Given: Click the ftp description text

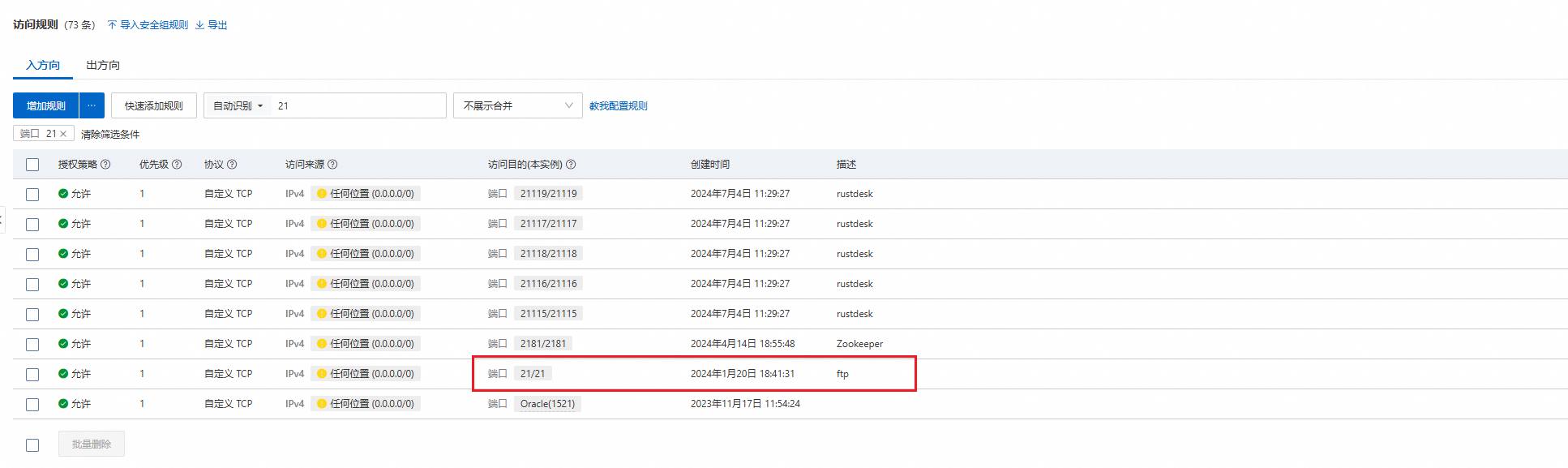Looking at the screenshot, I should pos(842,374).
